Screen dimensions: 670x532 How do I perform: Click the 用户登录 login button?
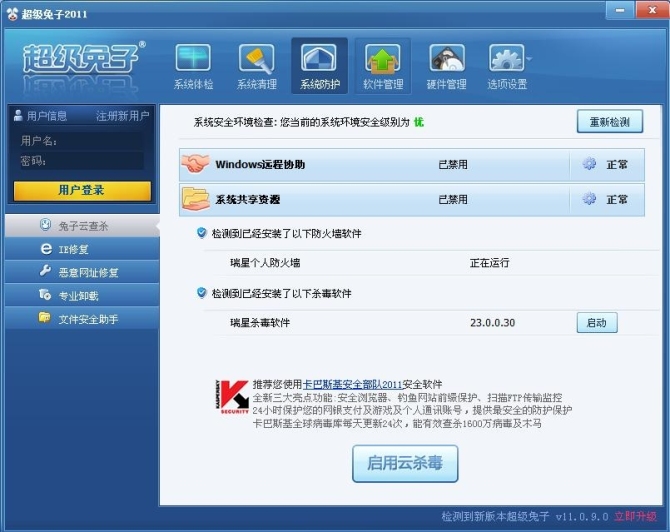[x=82, y=191]
